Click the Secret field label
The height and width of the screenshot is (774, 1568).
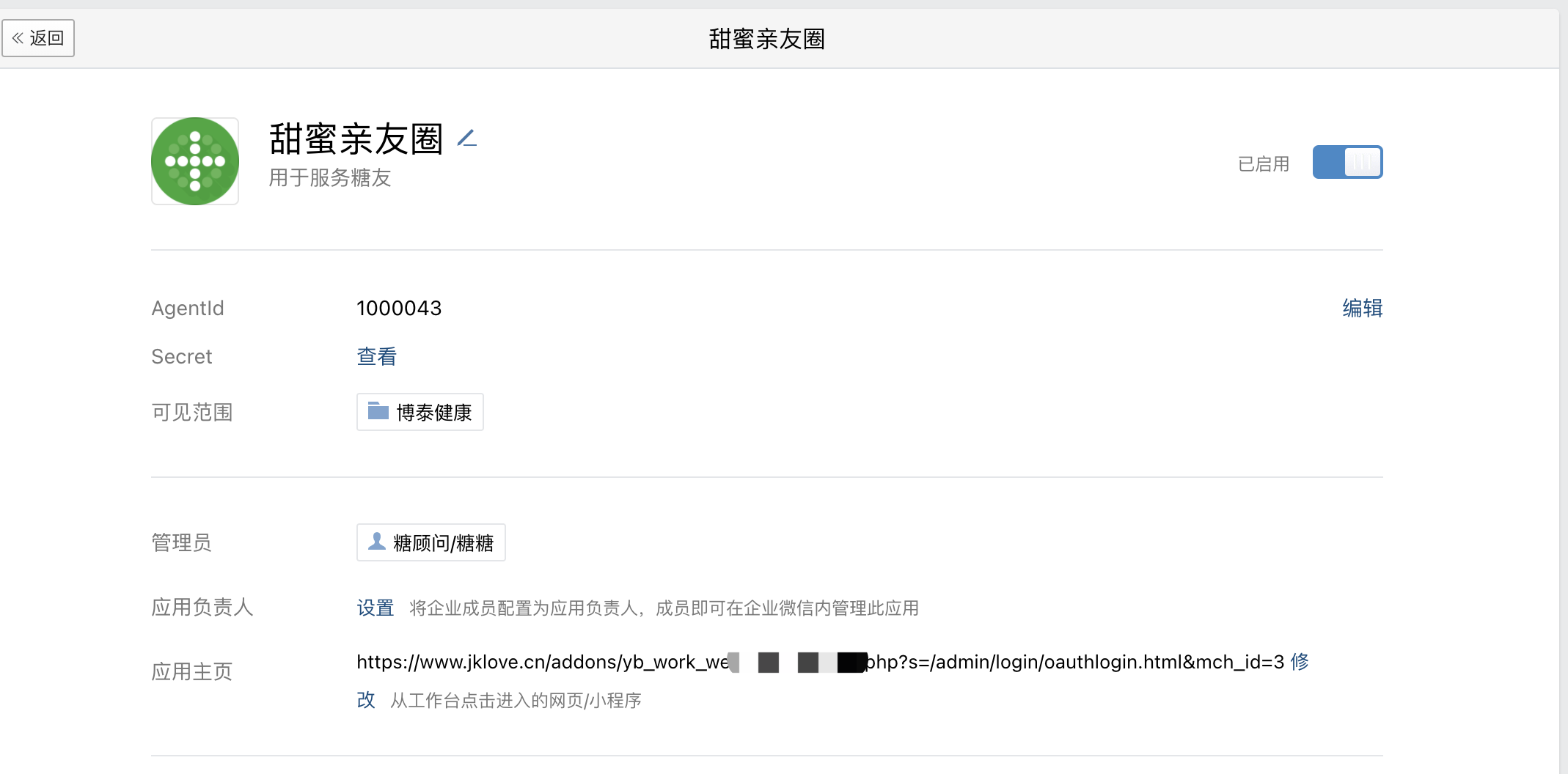(x=182, y=356)
